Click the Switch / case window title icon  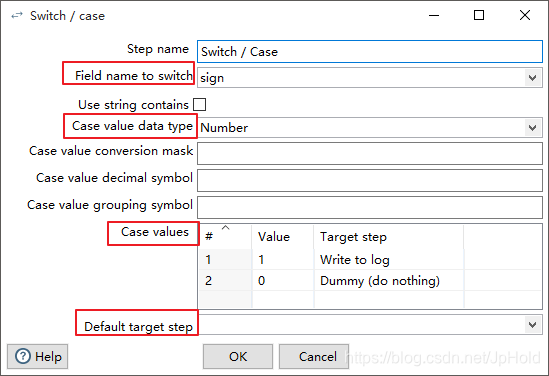pyautogui.click(x=16, y=15)
